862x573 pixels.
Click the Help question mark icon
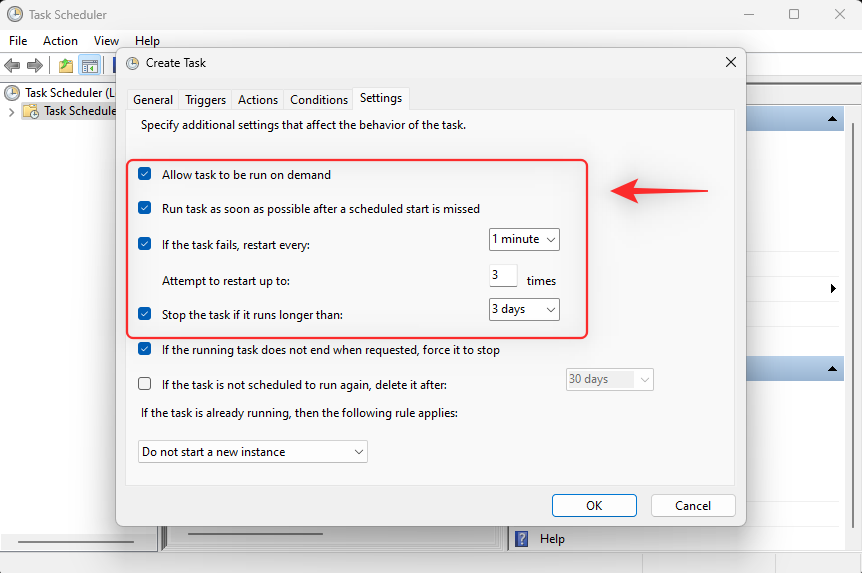pyautogui.click(x=521, y=539)
